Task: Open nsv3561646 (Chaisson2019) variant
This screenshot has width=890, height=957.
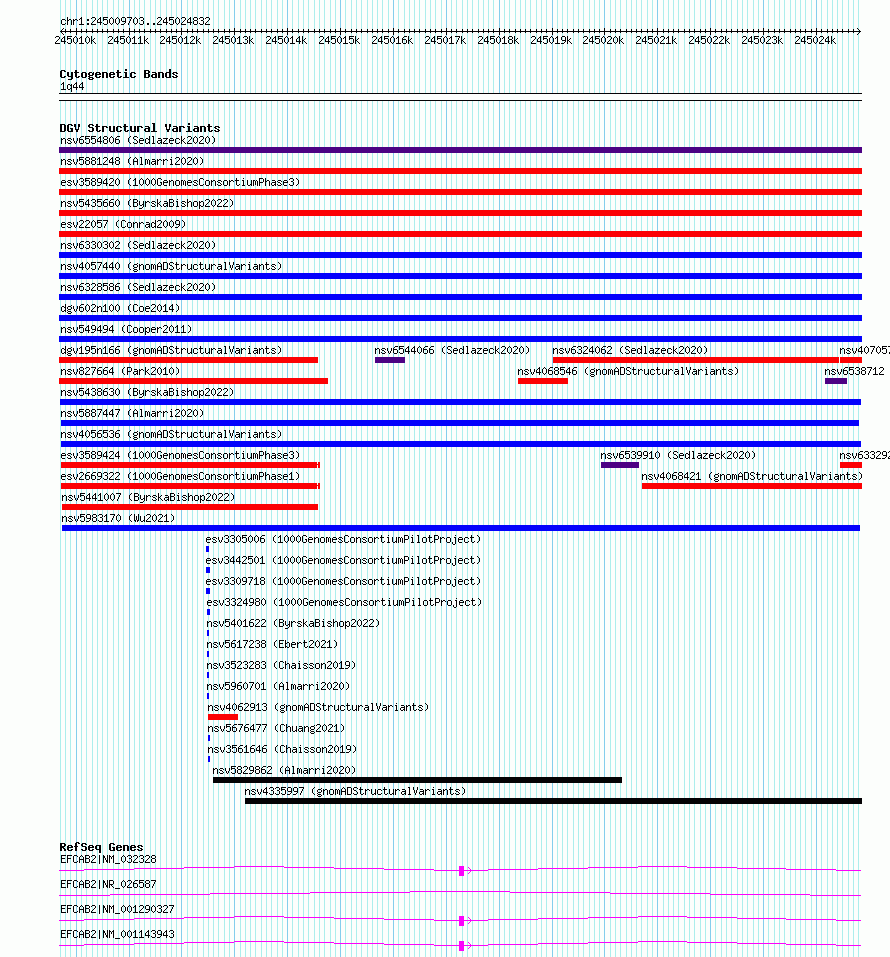Action: click(x=282, y=749)
